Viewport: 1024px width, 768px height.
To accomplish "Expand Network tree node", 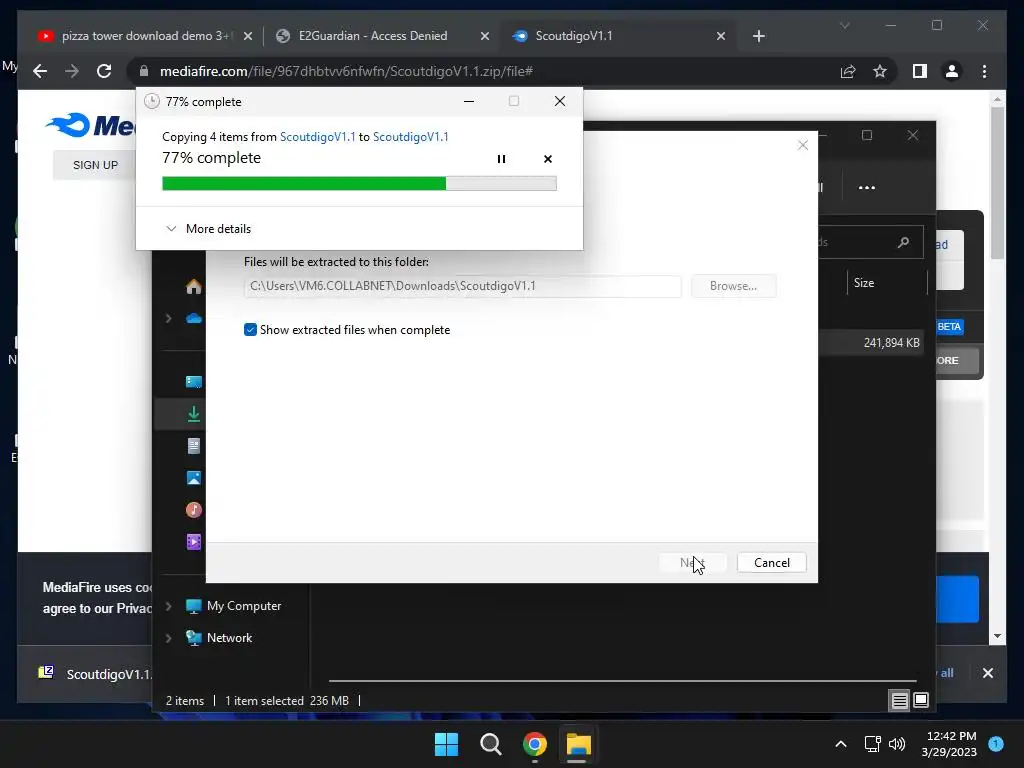I will 168,638.
